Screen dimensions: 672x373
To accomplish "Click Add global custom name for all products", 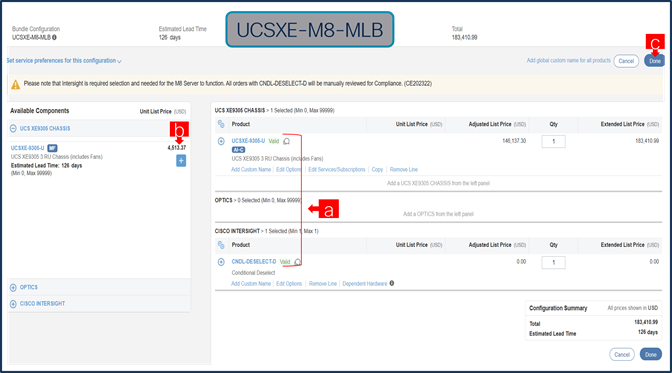I will 569,60.
